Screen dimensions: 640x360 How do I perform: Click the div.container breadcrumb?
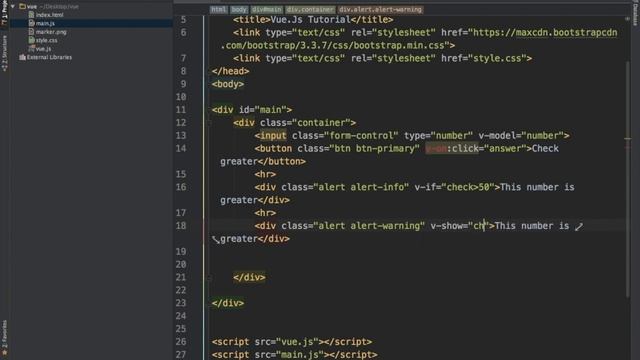click(x=310, y=9)
